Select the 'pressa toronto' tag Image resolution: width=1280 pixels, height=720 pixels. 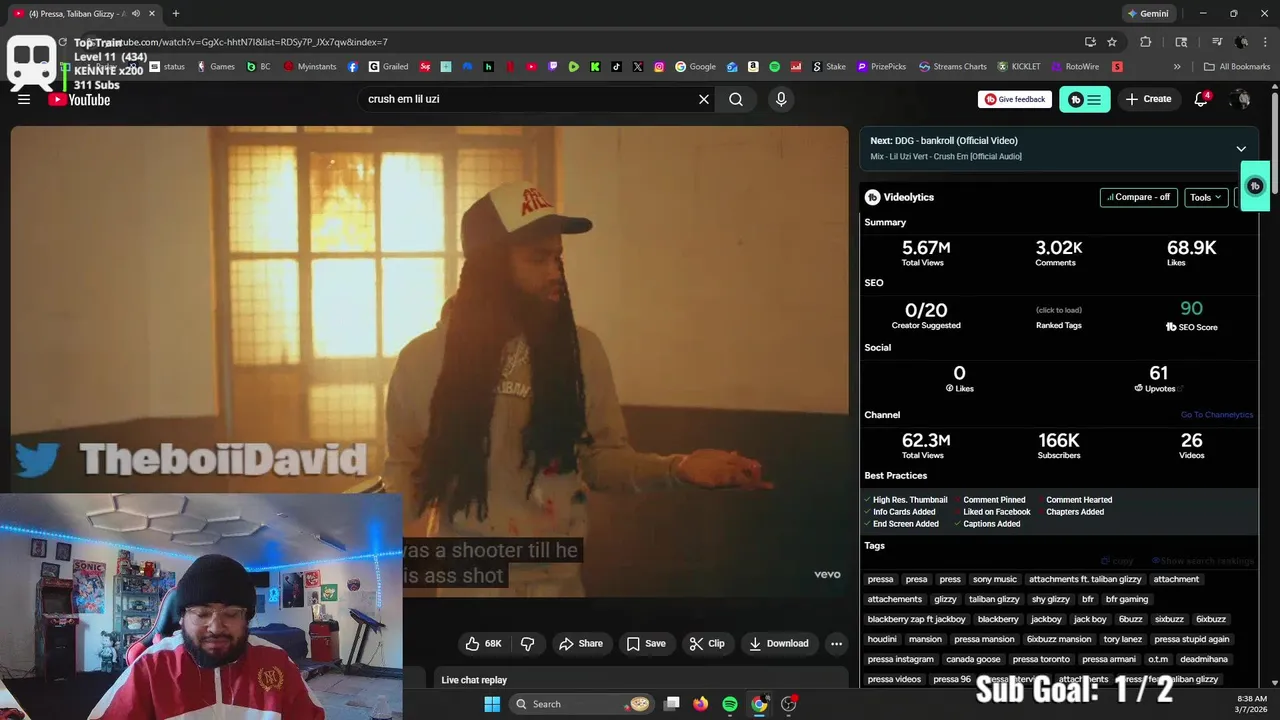(1041, 659)
